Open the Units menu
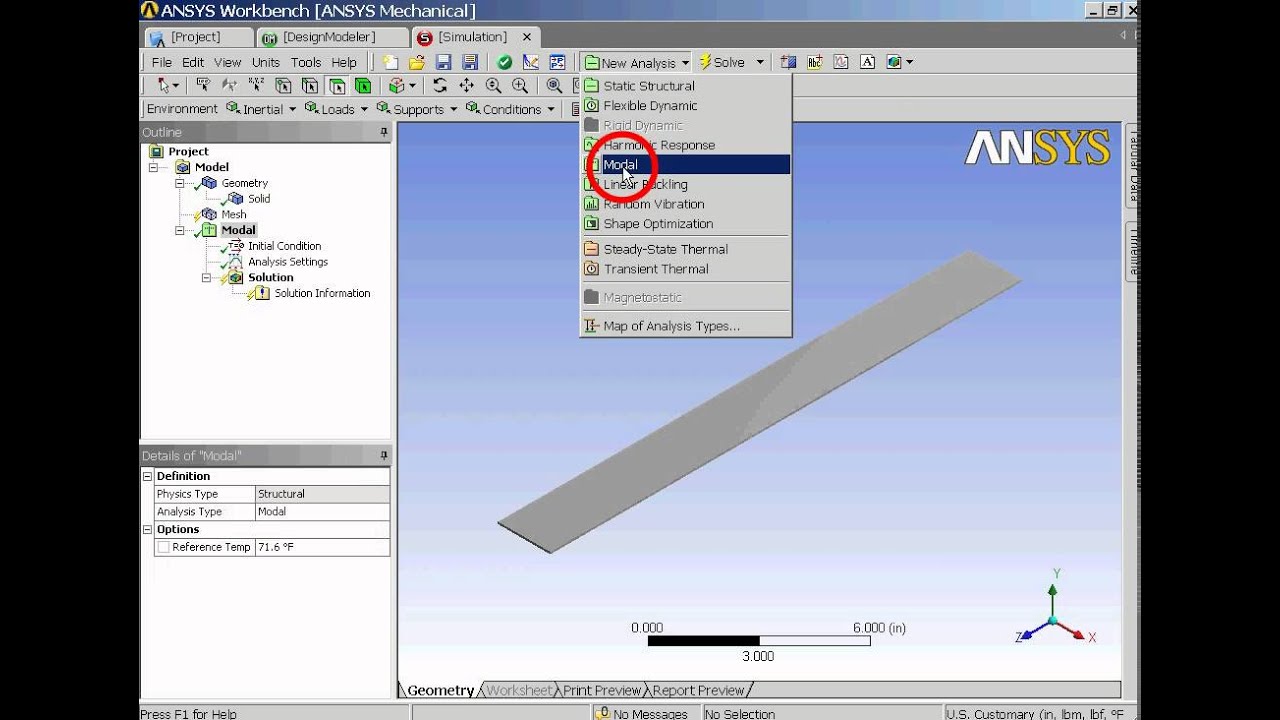Viewport: 1280px width, 720px height. coord(266,62)
